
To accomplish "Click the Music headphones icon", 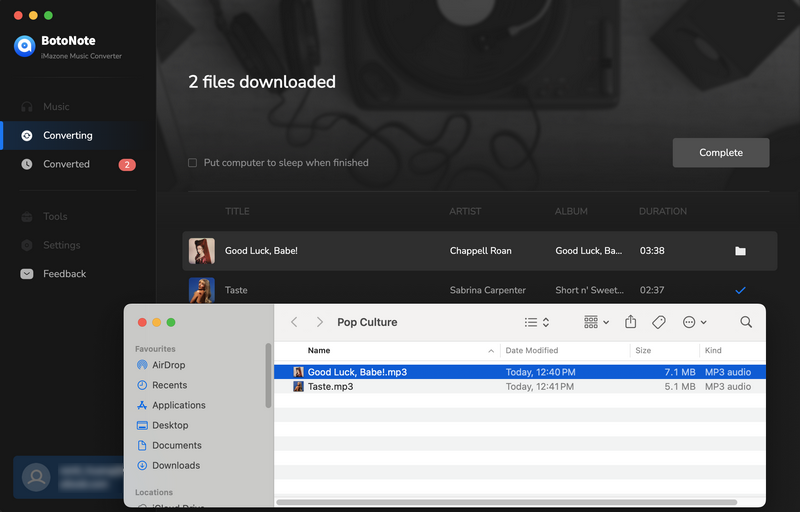I will [27, 107].
